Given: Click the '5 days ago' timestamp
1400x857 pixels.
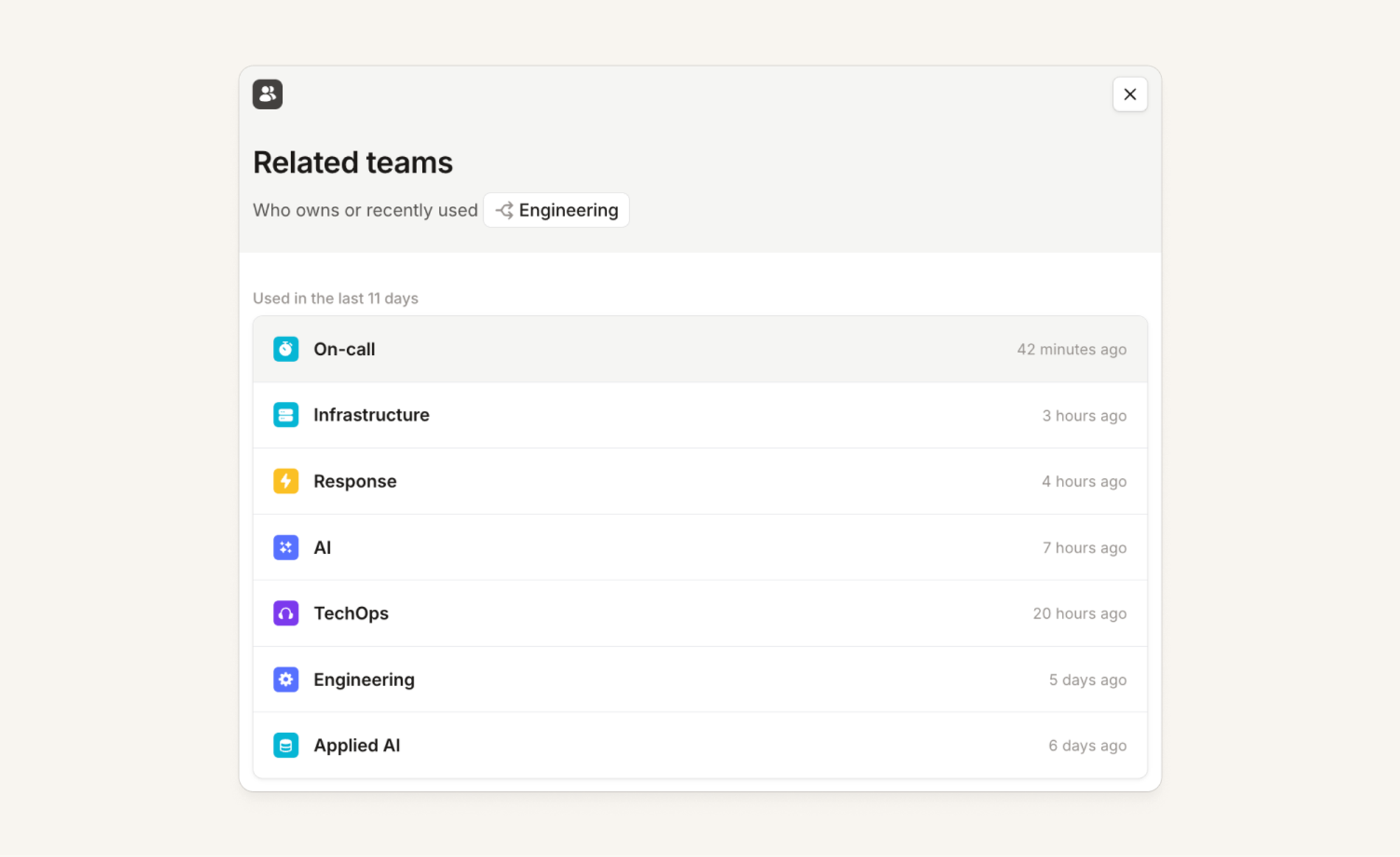Looking at the screenshot, I should coord(1088,680).
